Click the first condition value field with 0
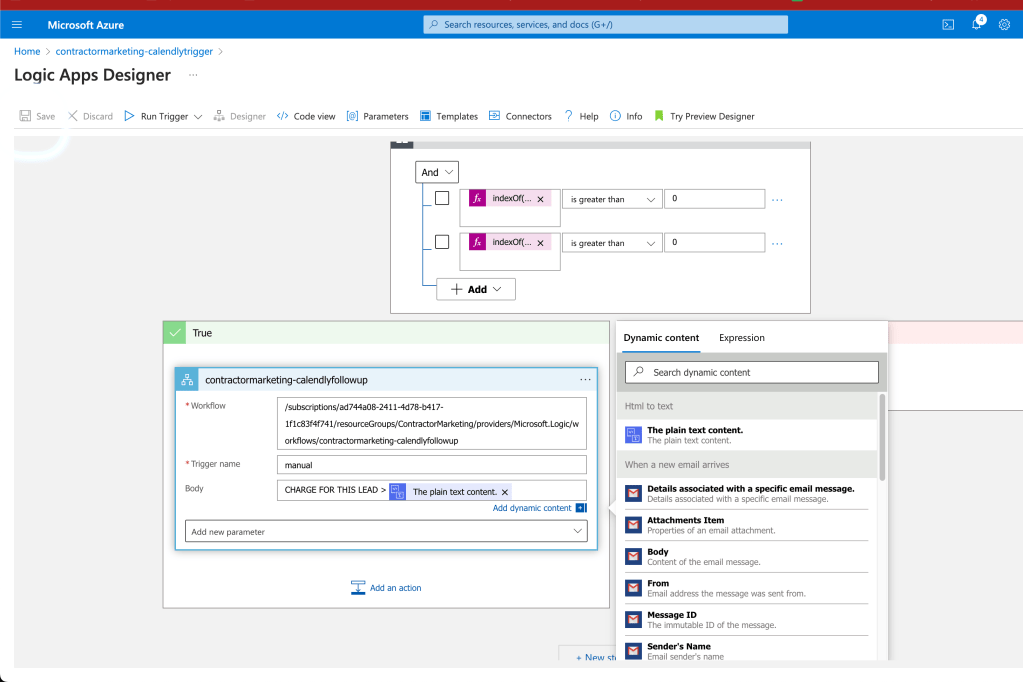The height and width of the screenshot is (682, 1023). pyautogui.click(x=714, y=198)
